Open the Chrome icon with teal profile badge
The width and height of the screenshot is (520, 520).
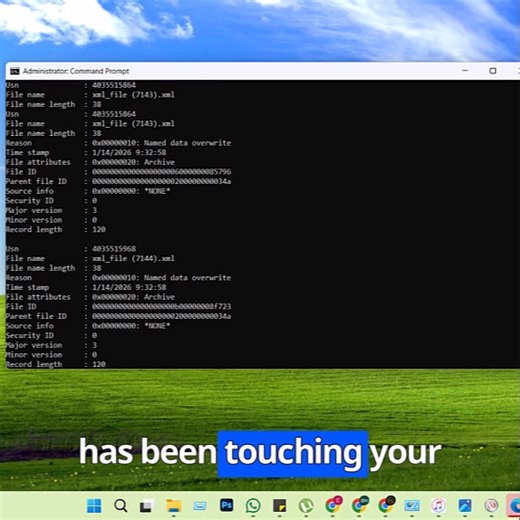point(360,505)
